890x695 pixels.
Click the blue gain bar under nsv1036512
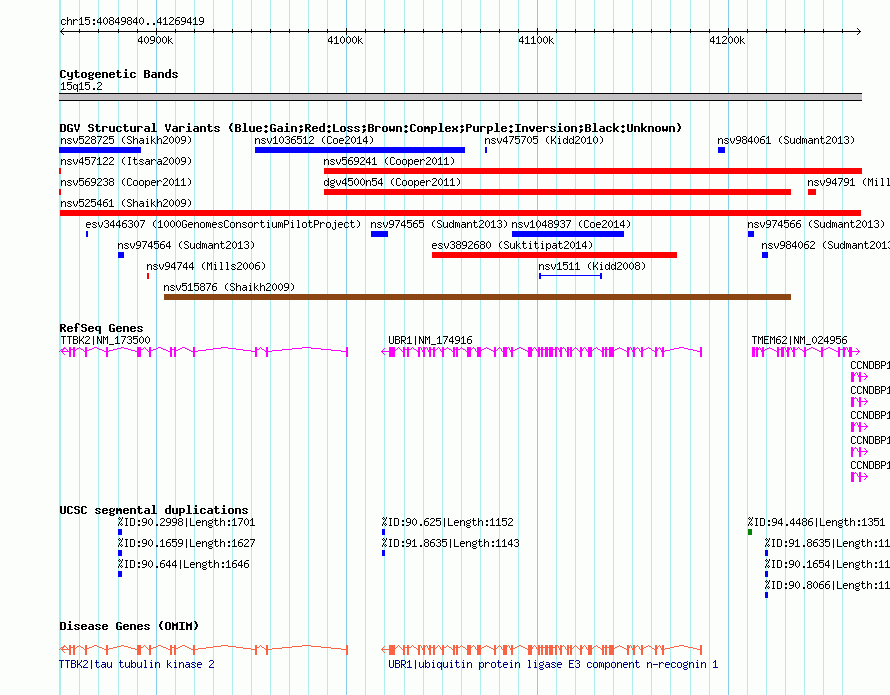point(360,150)
